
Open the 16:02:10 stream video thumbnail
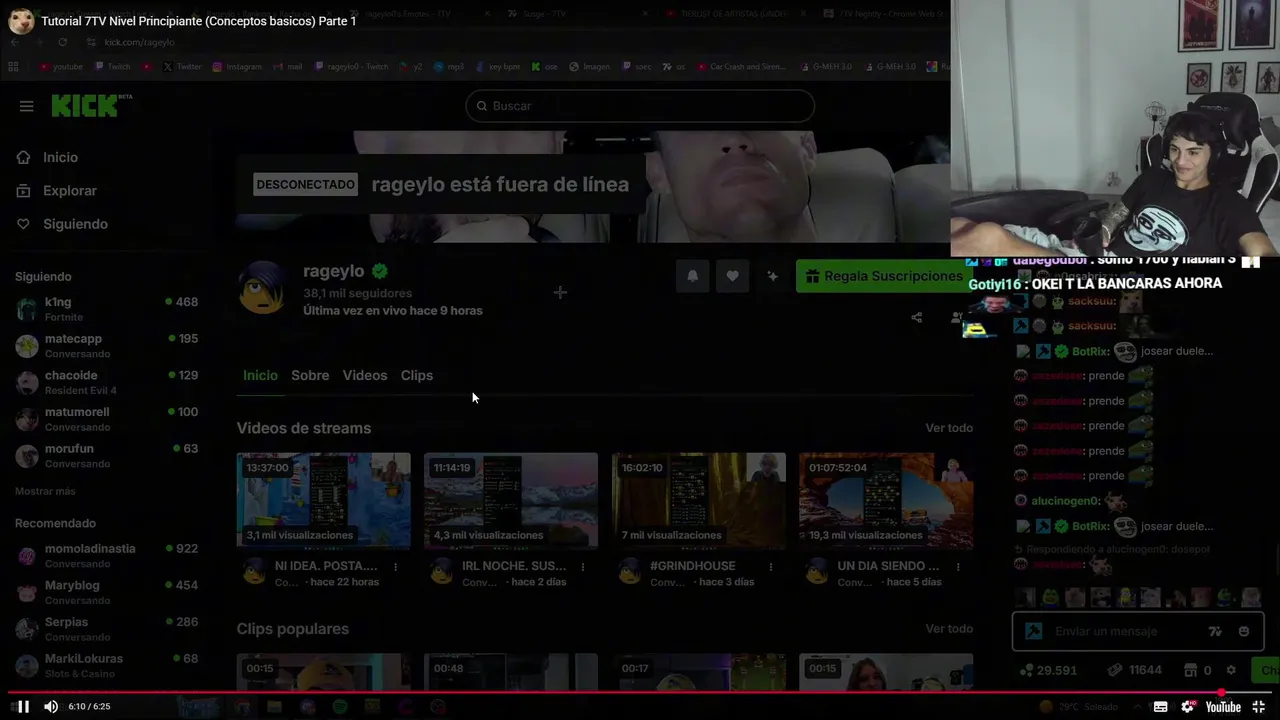click(698, 500)
